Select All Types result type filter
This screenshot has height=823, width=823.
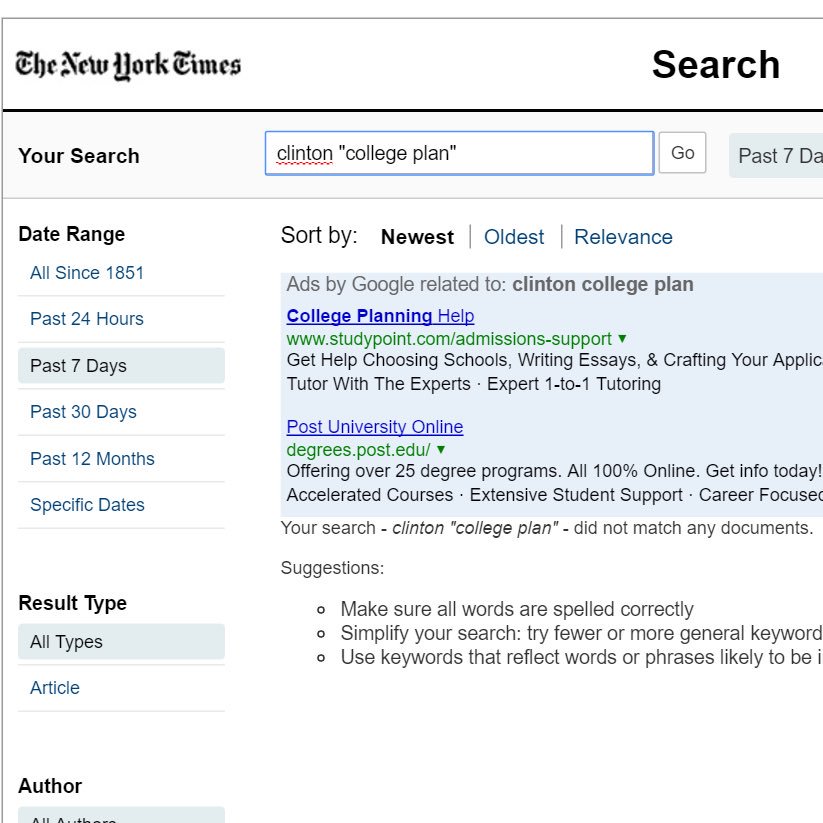click(121, 641)
